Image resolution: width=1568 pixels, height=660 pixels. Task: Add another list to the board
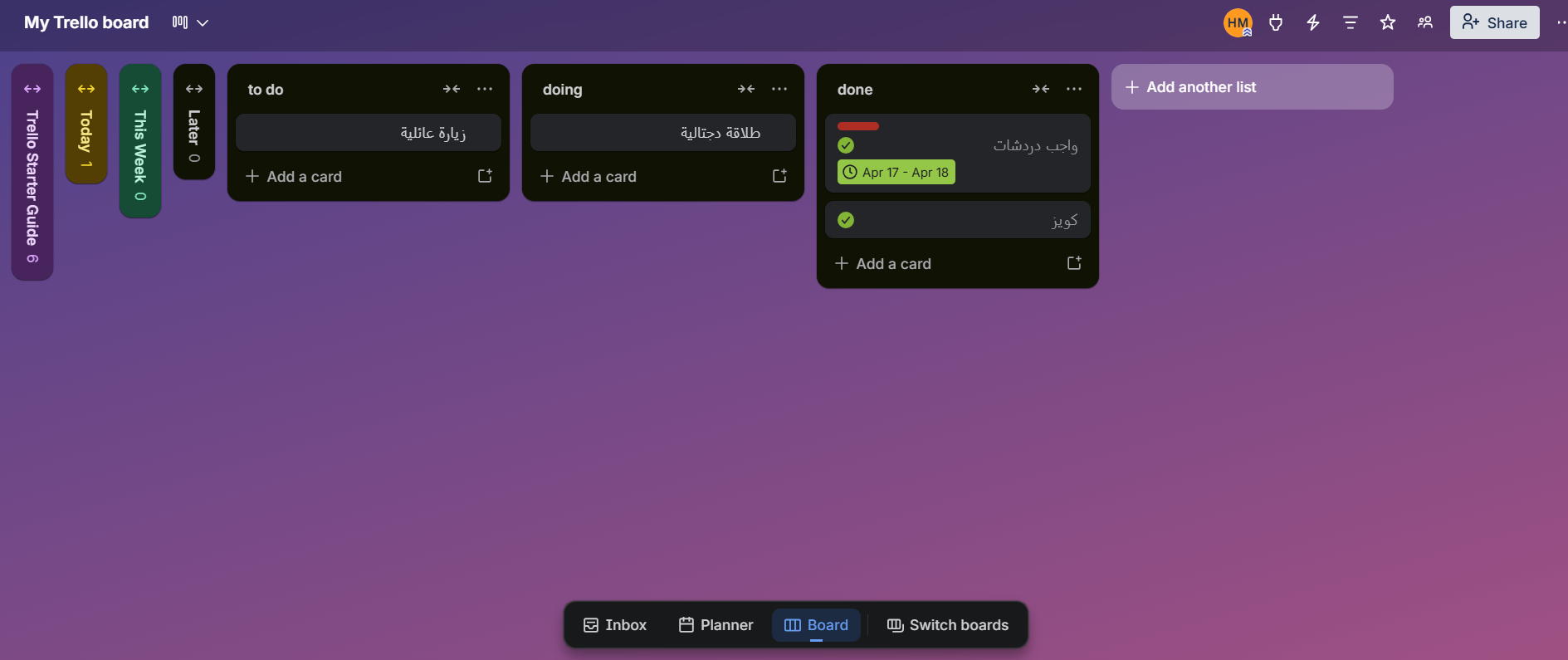[x=1252, y=87]
